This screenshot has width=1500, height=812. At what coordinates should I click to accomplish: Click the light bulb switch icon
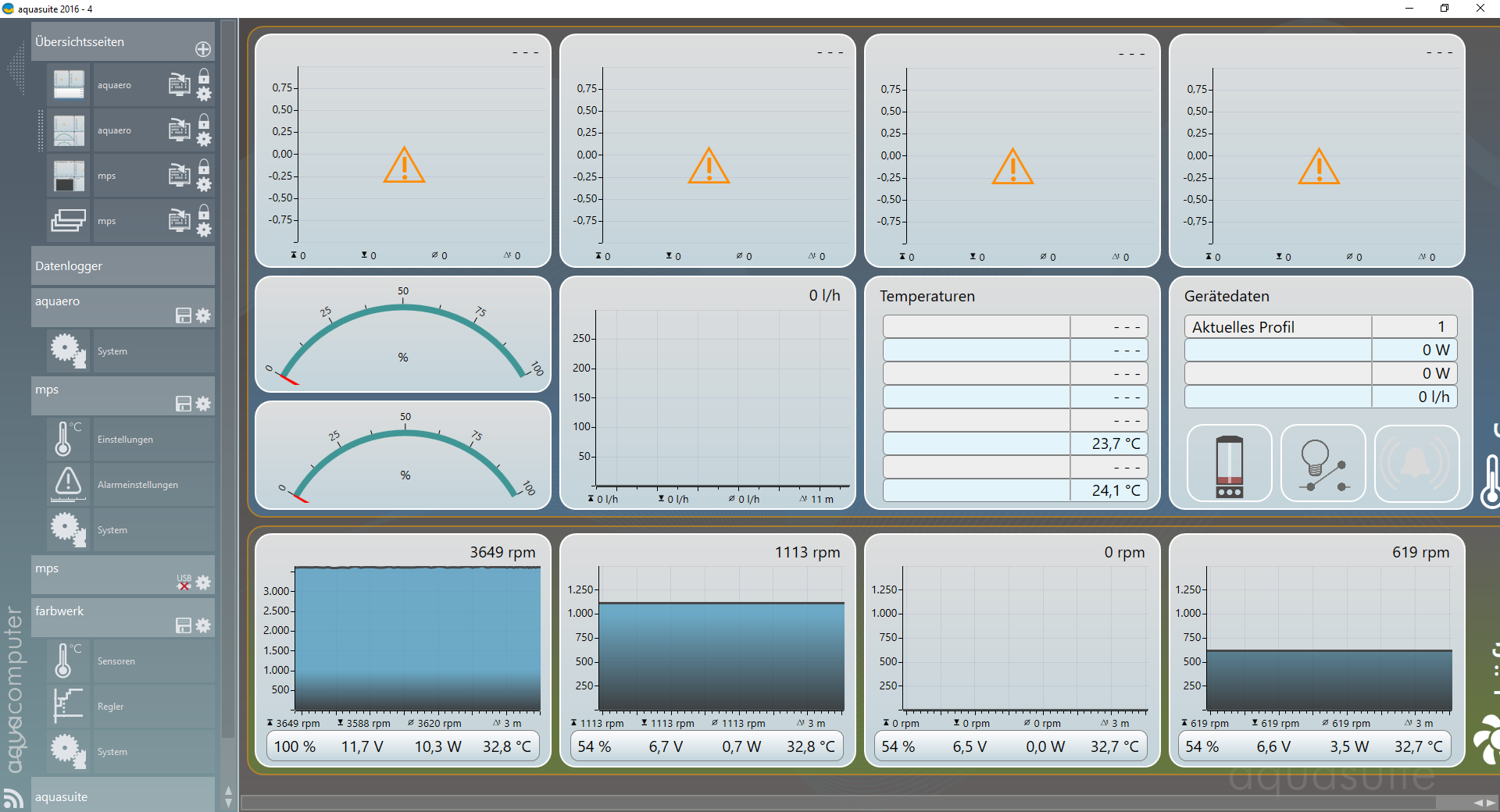[1323, 465]
